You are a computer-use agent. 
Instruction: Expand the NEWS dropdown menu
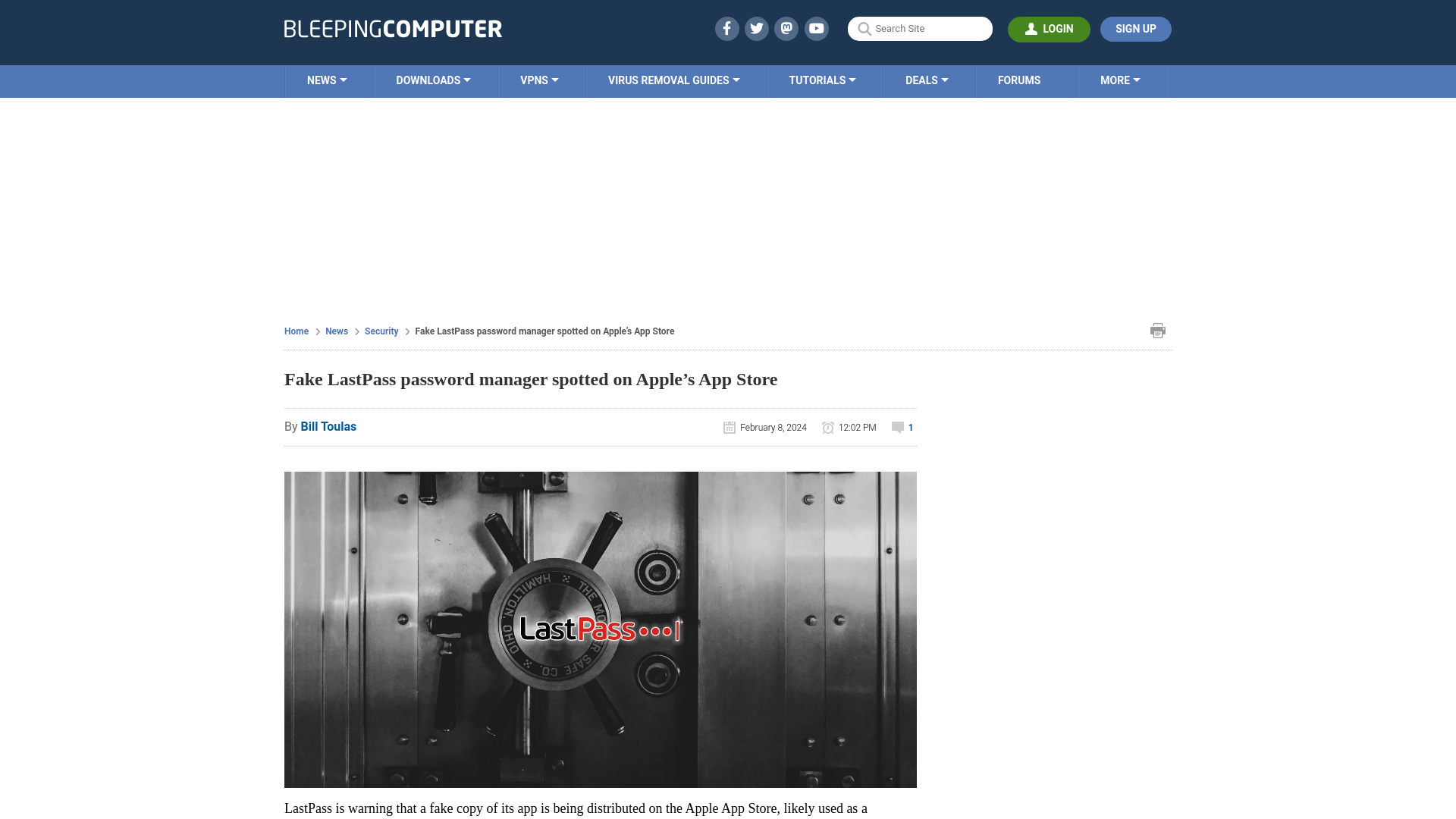pos(328,80)
